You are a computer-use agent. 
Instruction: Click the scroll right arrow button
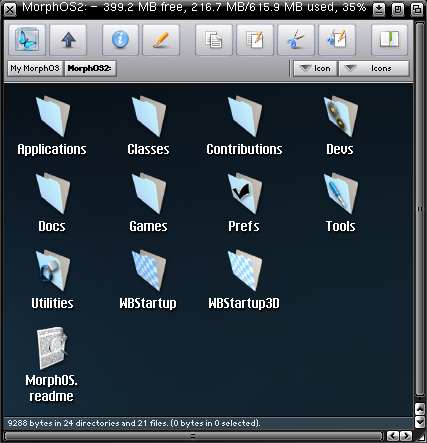click(x=406, y=436)
